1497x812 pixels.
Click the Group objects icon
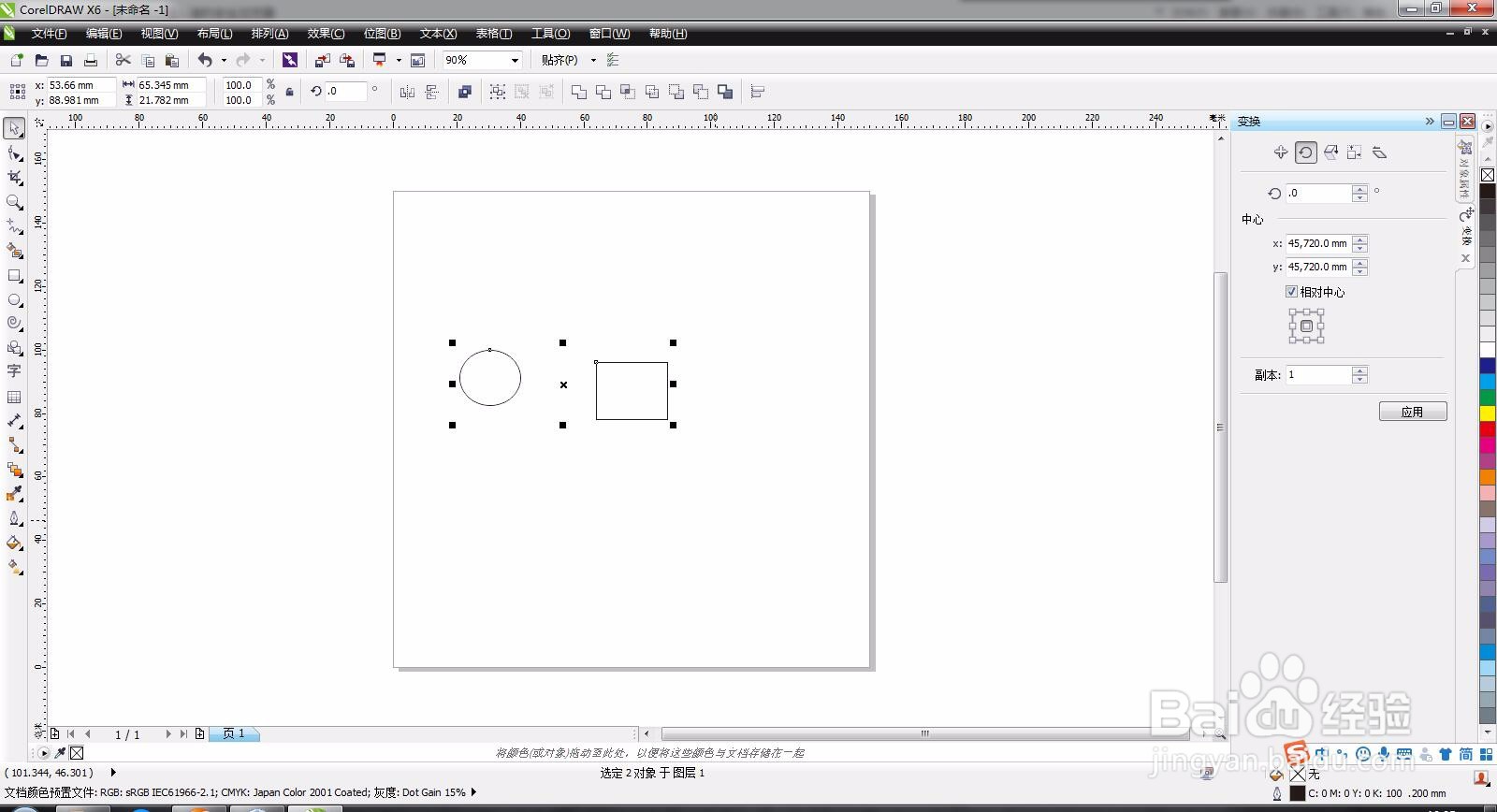(498, 92)
